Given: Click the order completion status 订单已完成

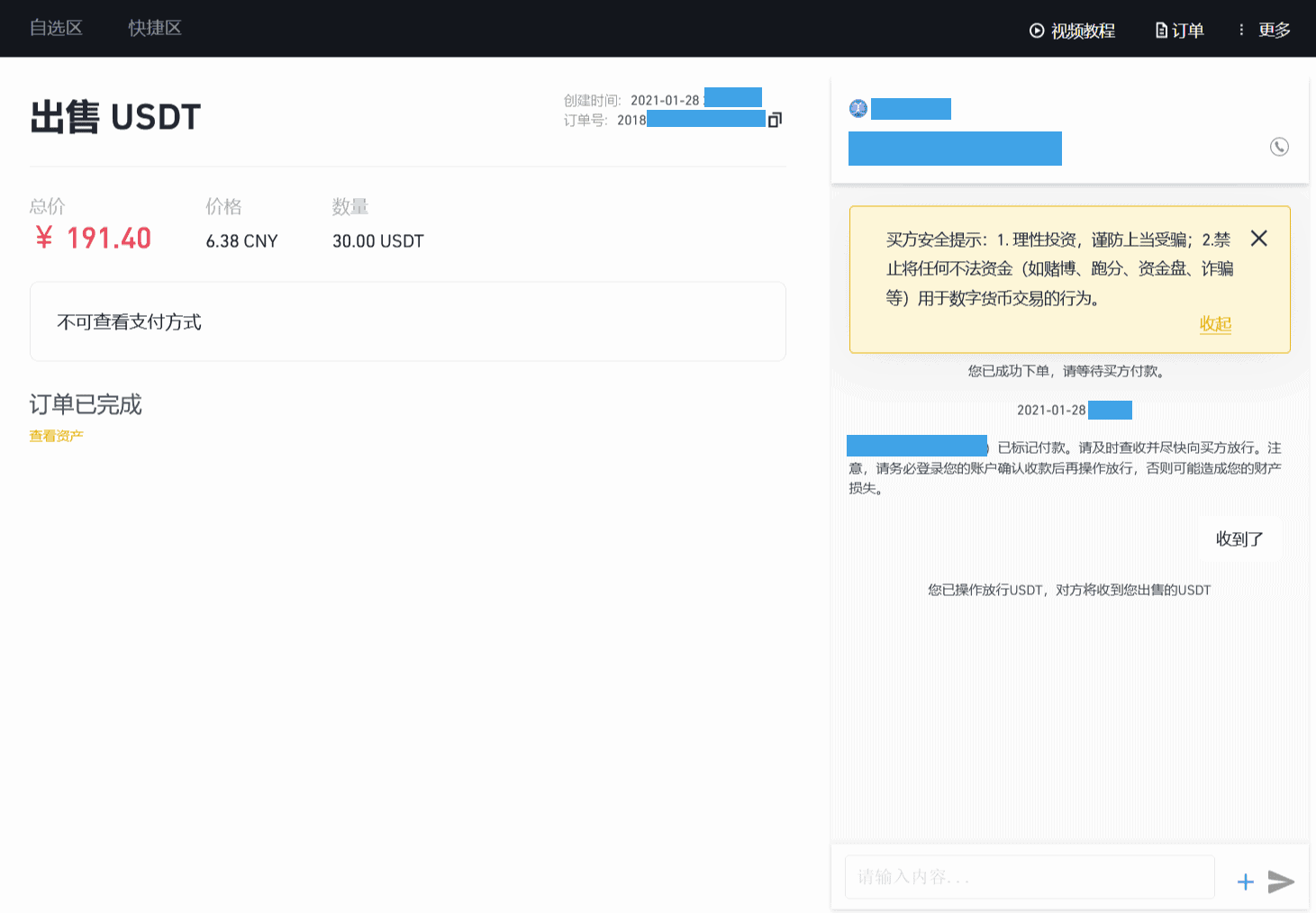Looking at the screenshot, I should 86,405.
